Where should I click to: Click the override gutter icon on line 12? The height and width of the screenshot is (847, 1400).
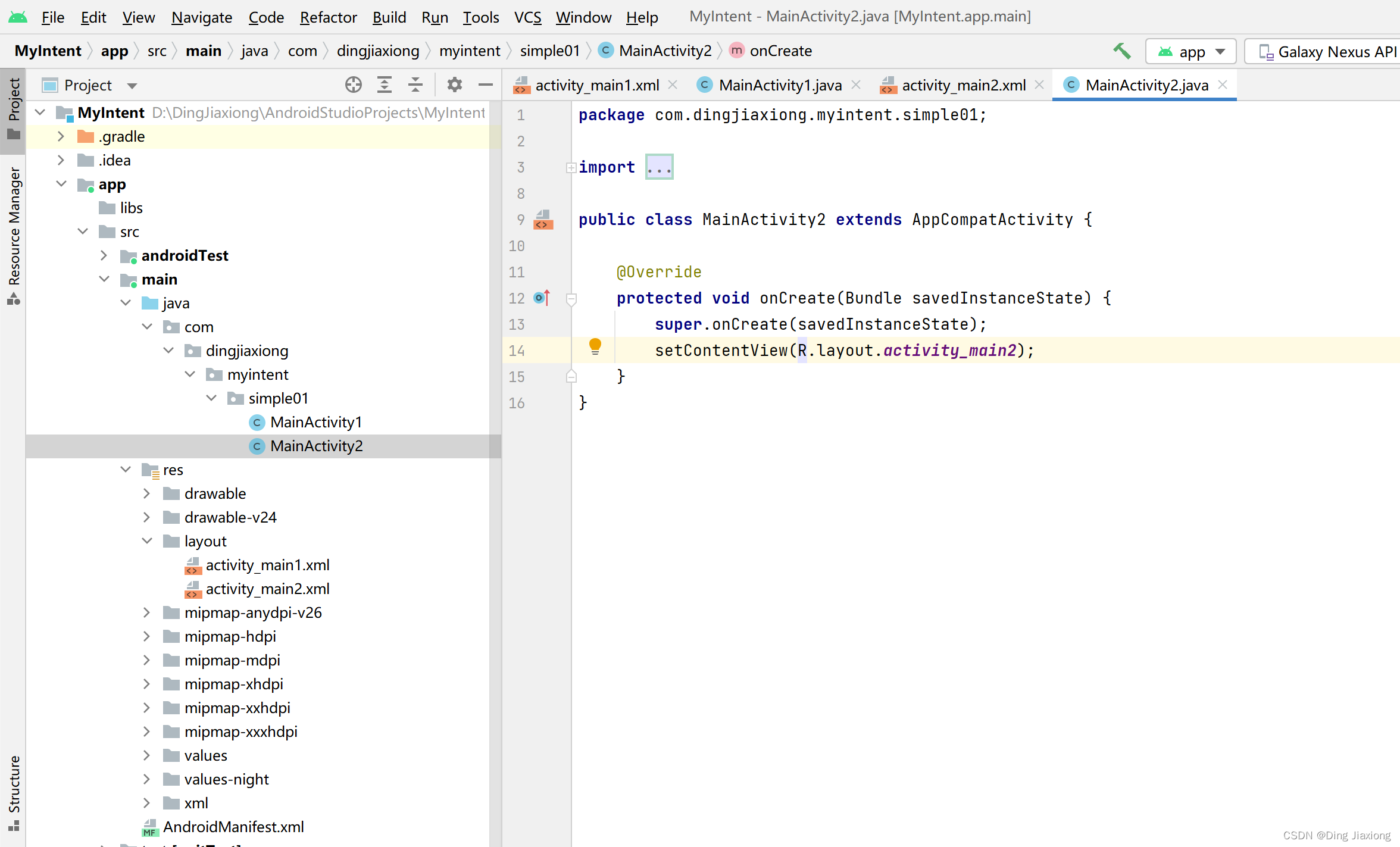(542, 298)
